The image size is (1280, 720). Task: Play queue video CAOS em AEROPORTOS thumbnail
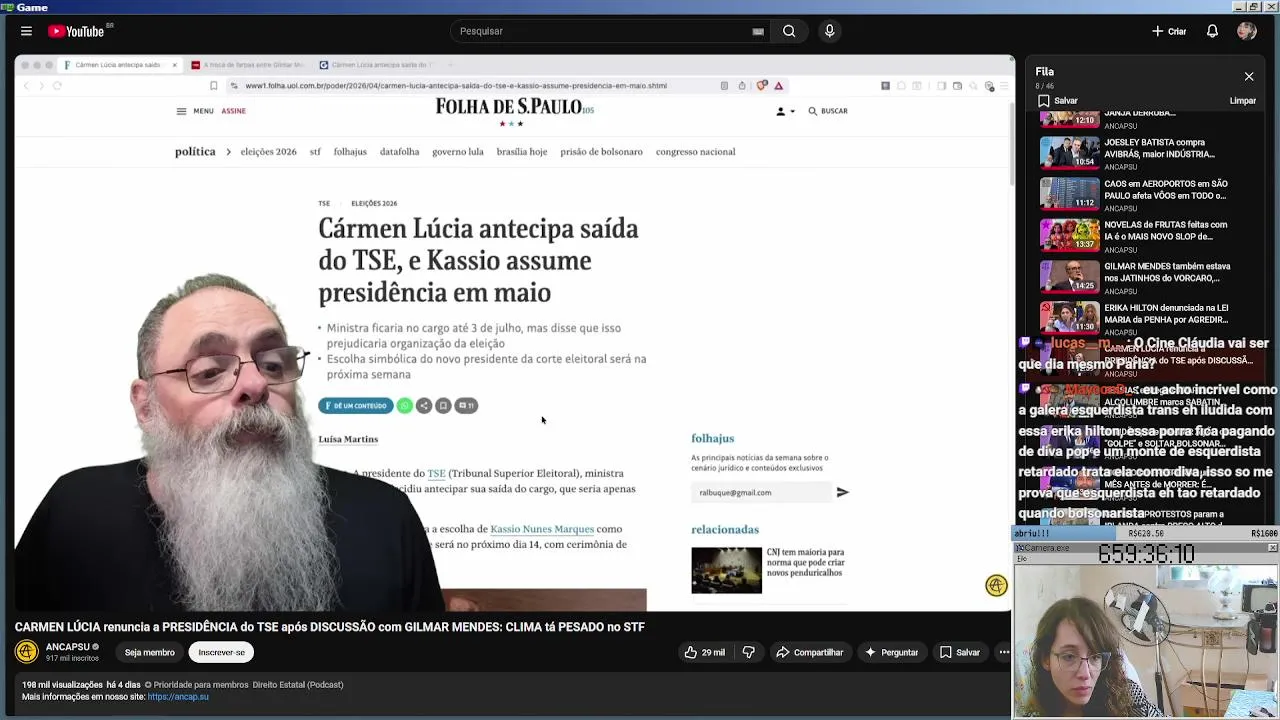click(1070, 193)
